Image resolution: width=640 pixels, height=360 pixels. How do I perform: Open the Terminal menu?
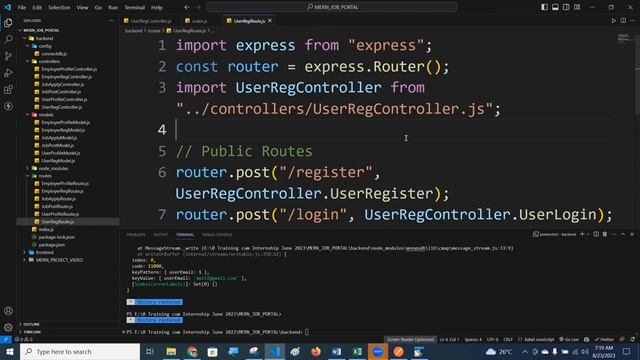134,7
